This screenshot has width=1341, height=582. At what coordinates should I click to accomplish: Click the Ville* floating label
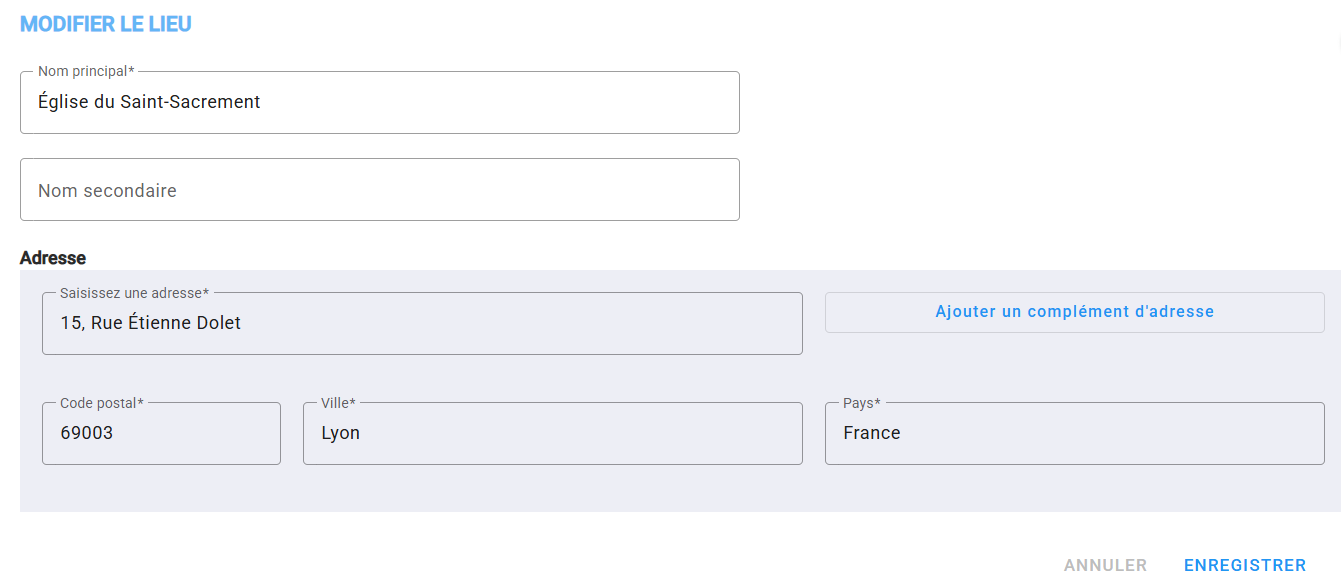click(x=338, y=403)
